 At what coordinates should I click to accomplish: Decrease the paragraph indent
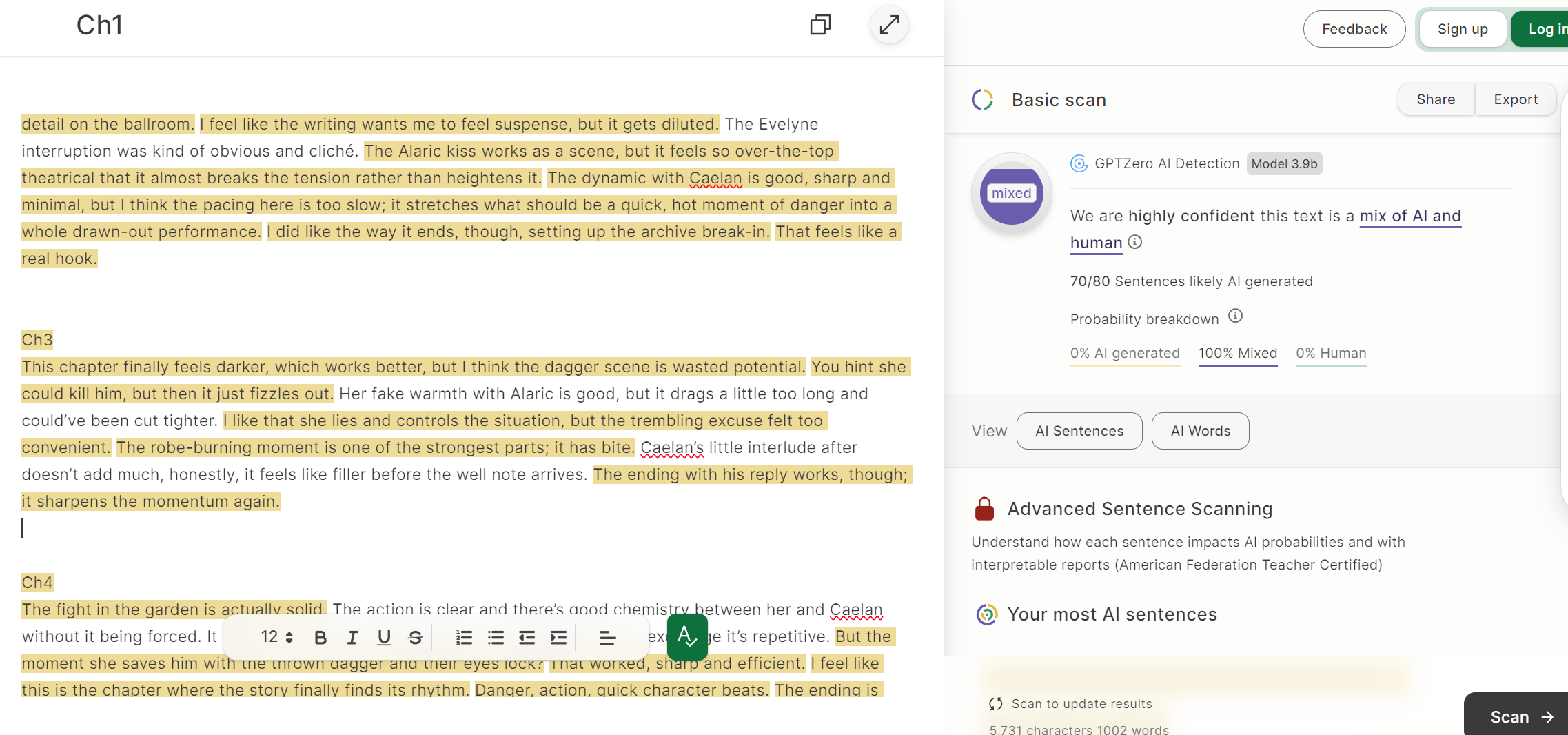(527, 638)
